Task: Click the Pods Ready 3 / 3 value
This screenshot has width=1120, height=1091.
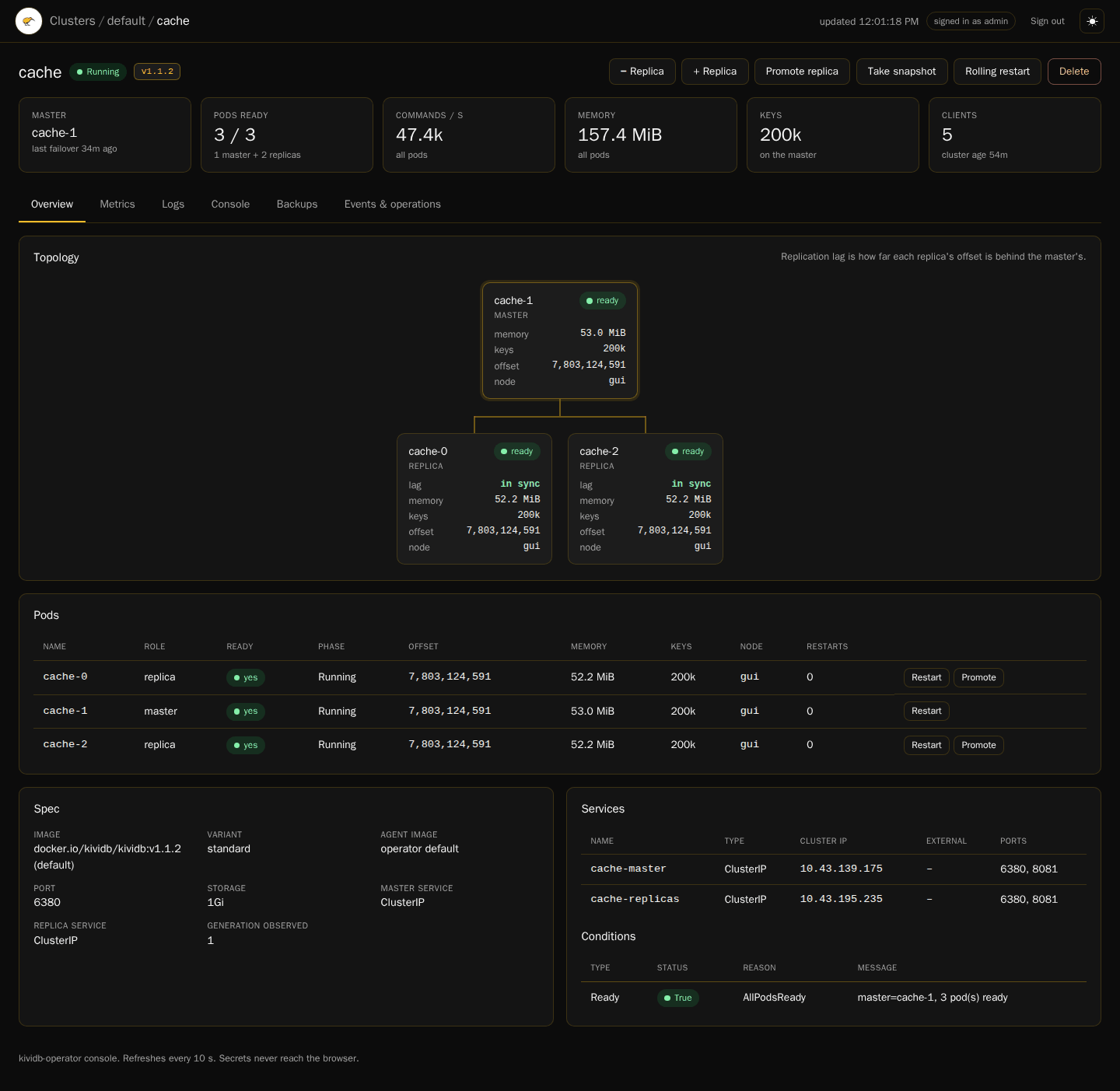Action: pyautogui.click(x=235, y=135)
